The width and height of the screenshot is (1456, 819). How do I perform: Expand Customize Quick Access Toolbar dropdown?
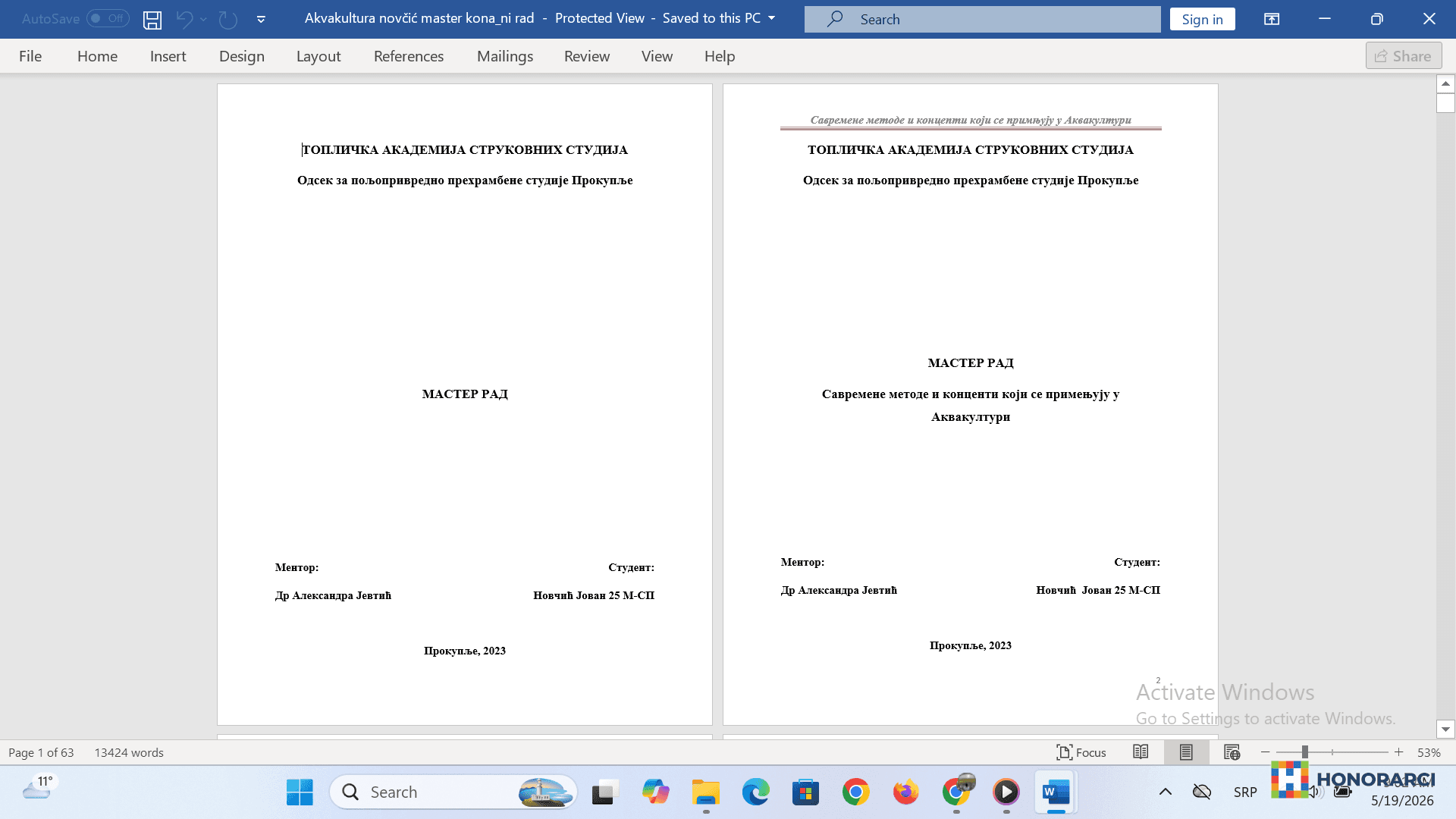coord(261,19)
